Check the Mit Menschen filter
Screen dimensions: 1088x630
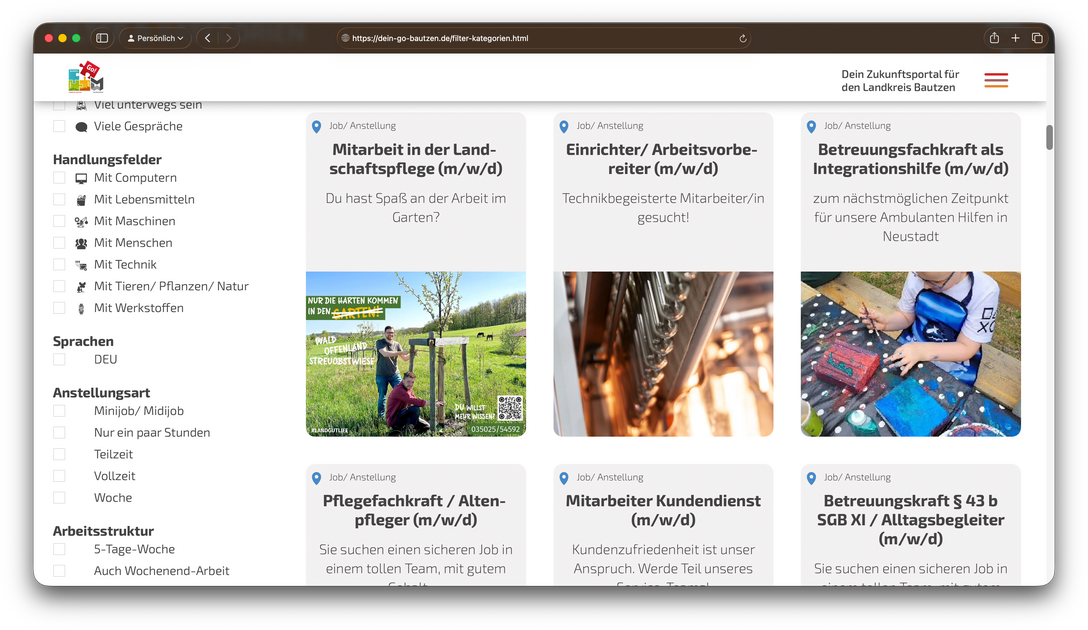59,243
